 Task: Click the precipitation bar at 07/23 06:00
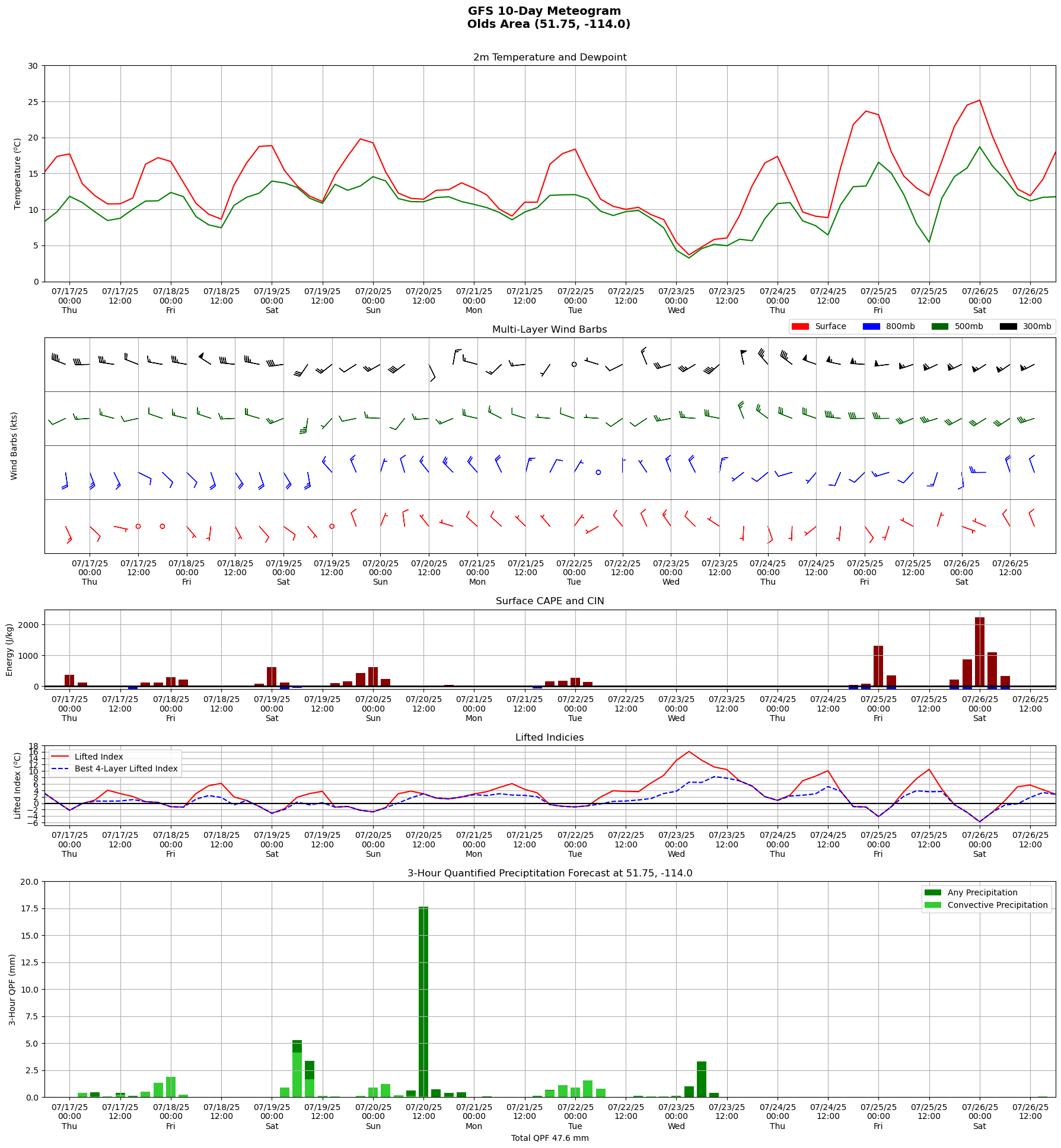point(702,1079)
